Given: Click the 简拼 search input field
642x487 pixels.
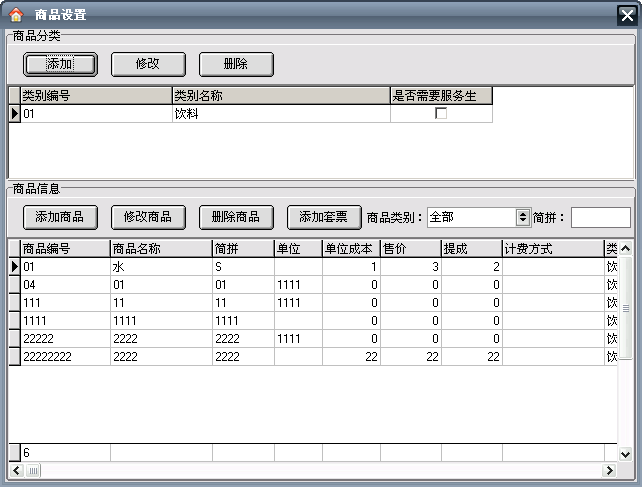Looking at the screenshot, I should click(x=601, y=217).
